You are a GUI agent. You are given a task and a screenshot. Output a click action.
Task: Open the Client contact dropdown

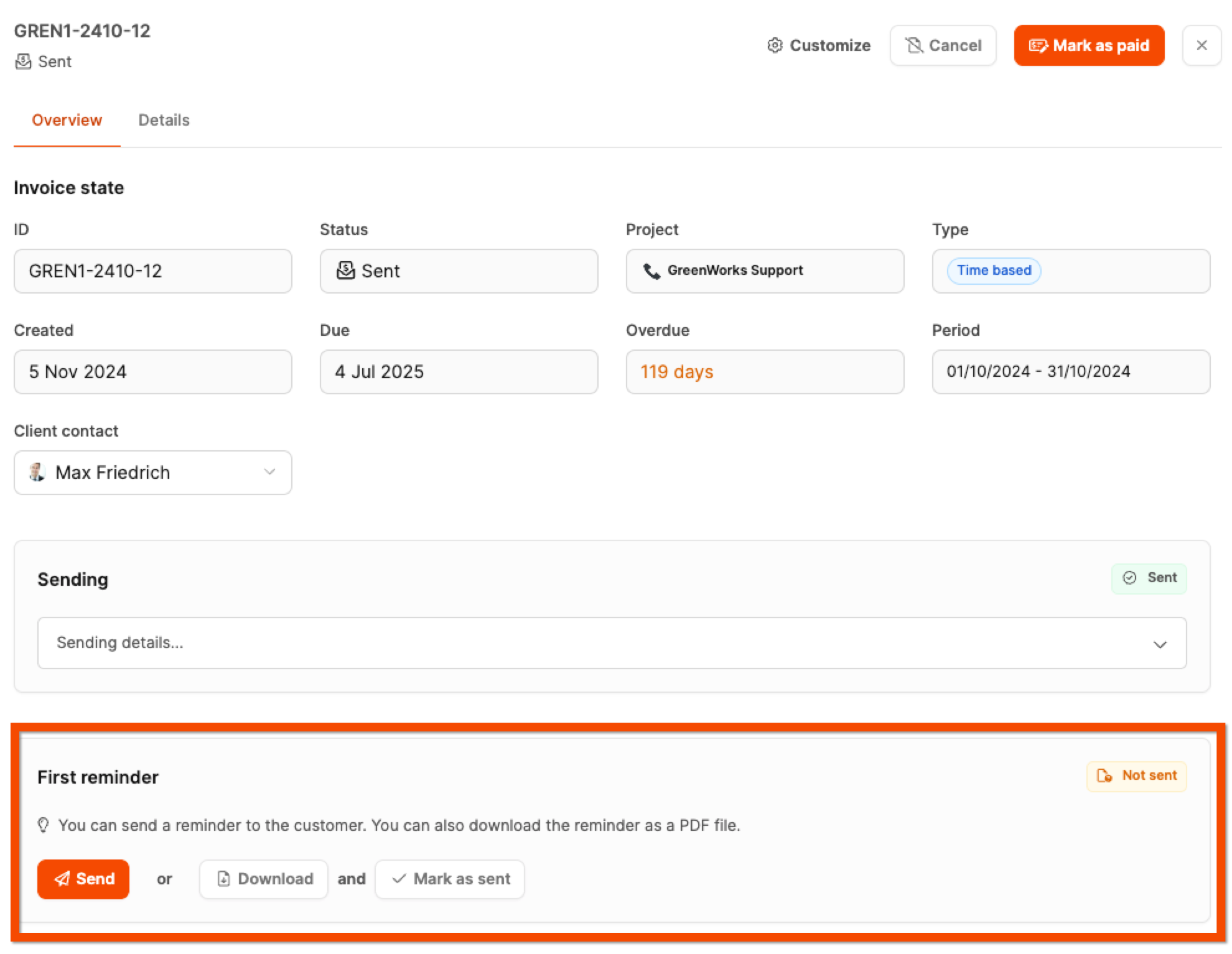[269, 472]
